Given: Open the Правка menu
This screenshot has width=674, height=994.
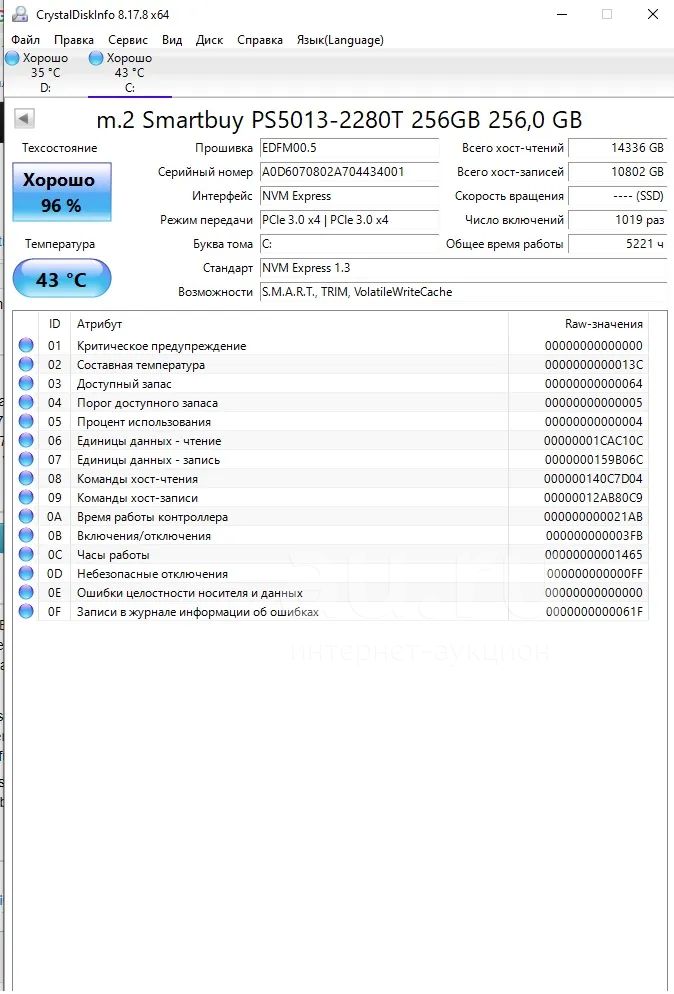Looking at the screenshot, I should [x=74, y=40].
